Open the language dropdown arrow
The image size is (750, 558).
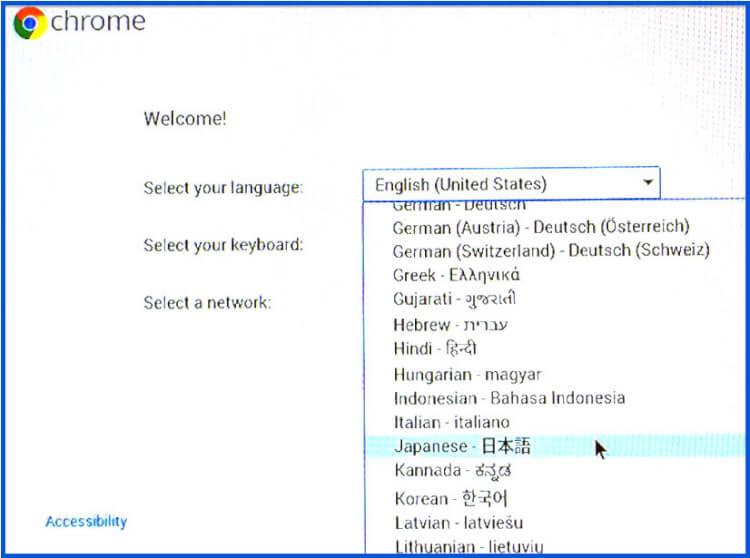648,183
